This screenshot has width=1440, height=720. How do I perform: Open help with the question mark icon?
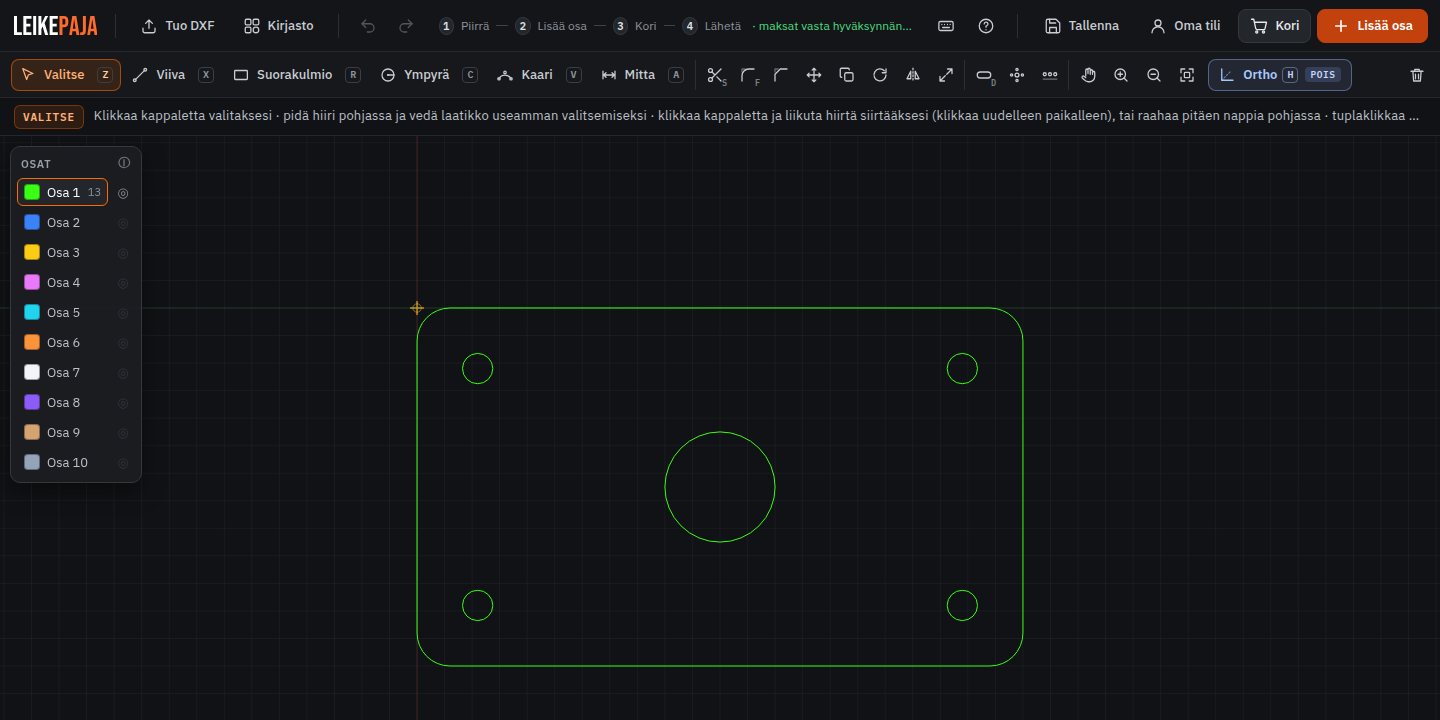pos(986,26)
